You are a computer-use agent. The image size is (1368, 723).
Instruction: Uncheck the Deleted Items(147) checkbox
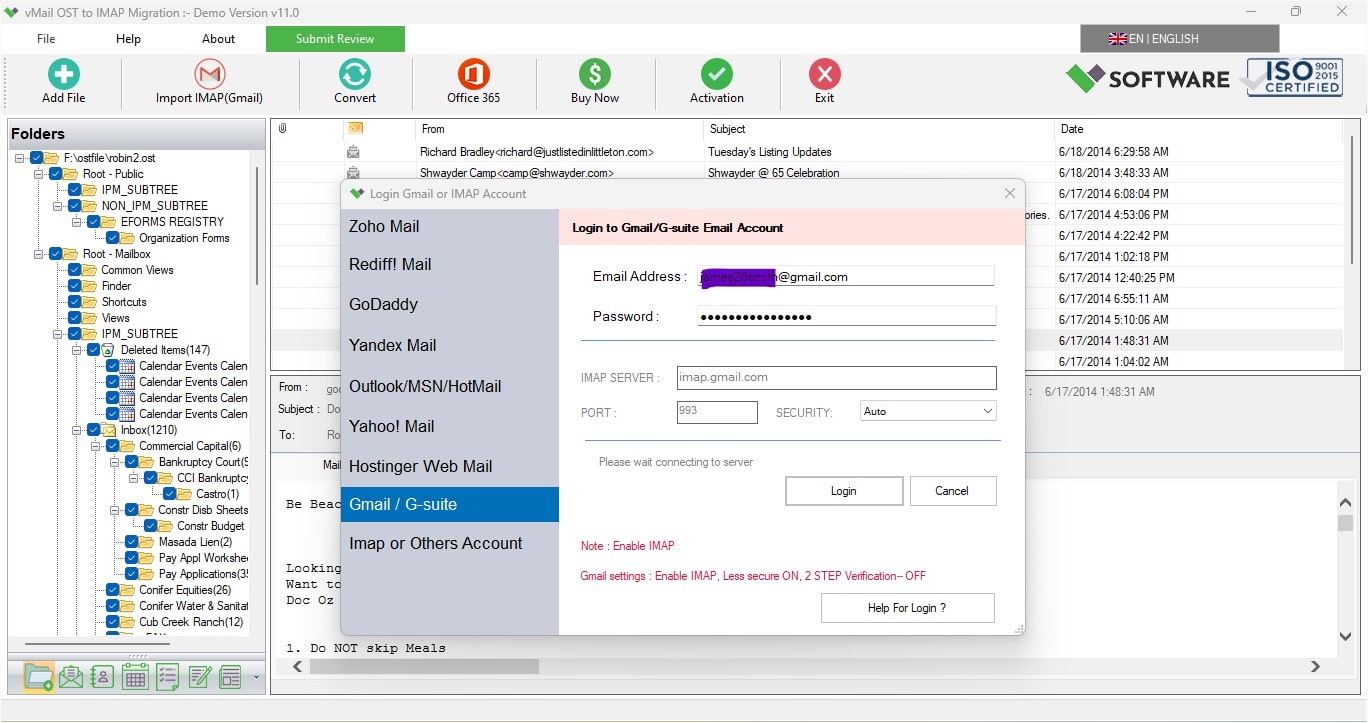94,350
